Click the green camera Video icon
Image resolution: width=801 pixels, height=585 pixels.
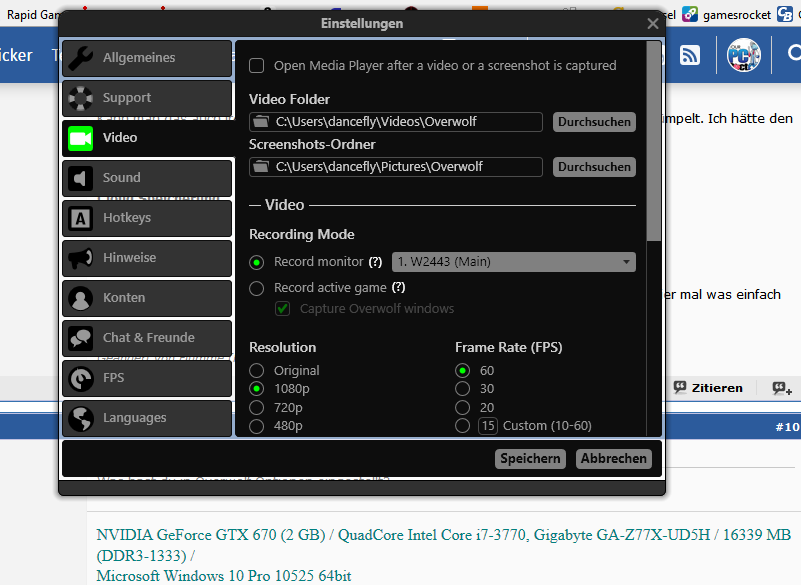click(81, 138)
